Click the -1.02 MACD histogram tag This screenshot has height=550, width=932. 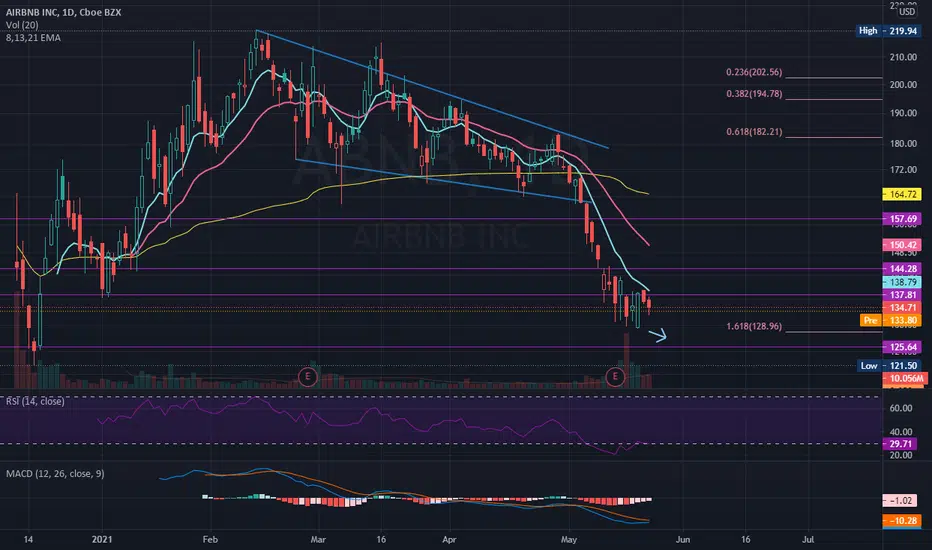(900, 501)
